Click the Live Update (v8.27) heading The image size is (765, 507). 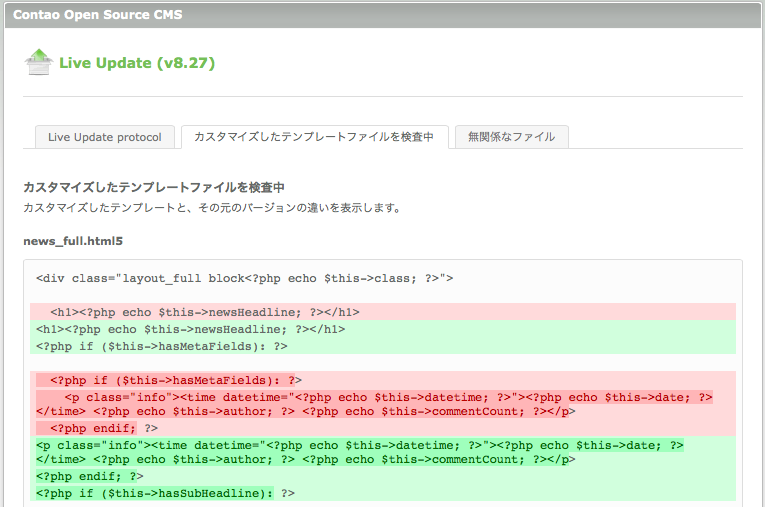(137, 63)
